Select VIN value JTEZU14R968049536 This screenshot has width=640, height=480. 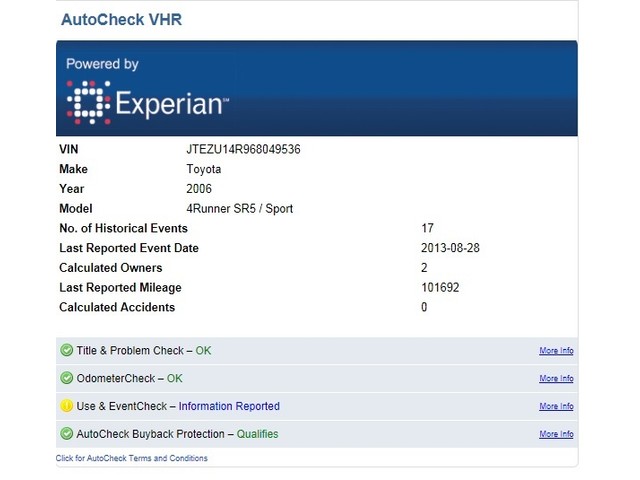(x=243, y=149)
